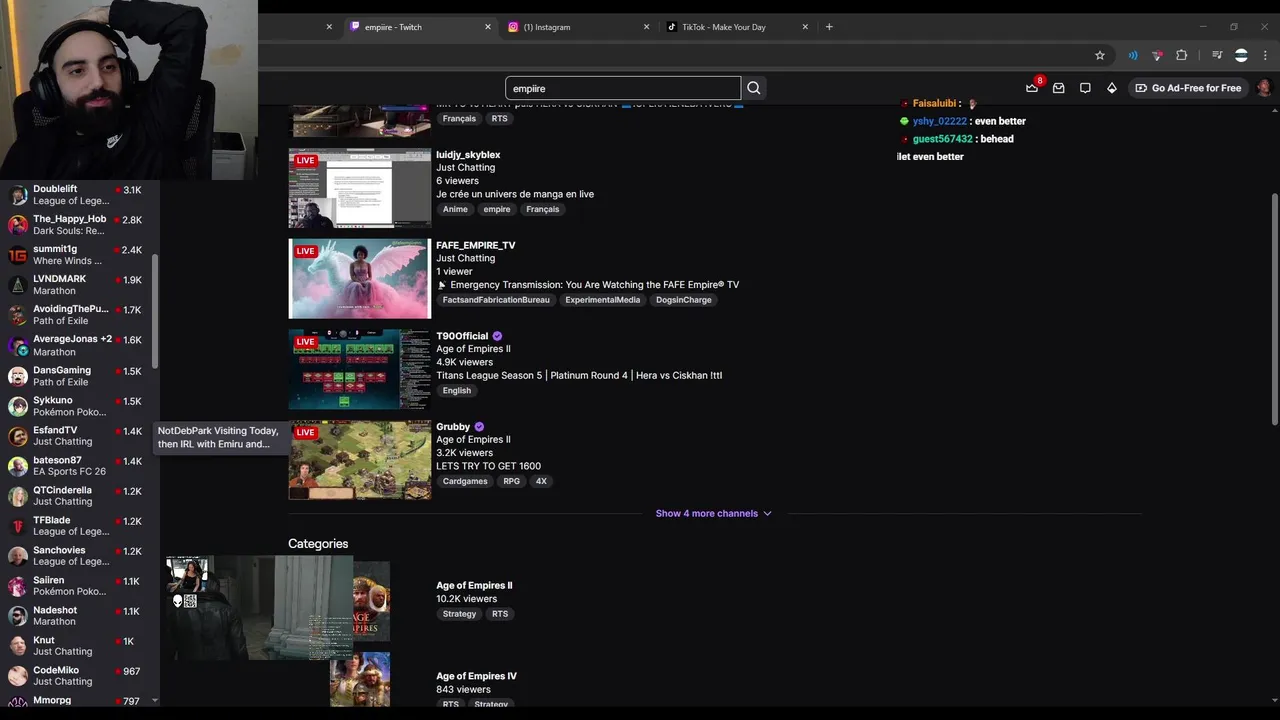Open Chrome media controls icon

click(x=1217, y=55)
